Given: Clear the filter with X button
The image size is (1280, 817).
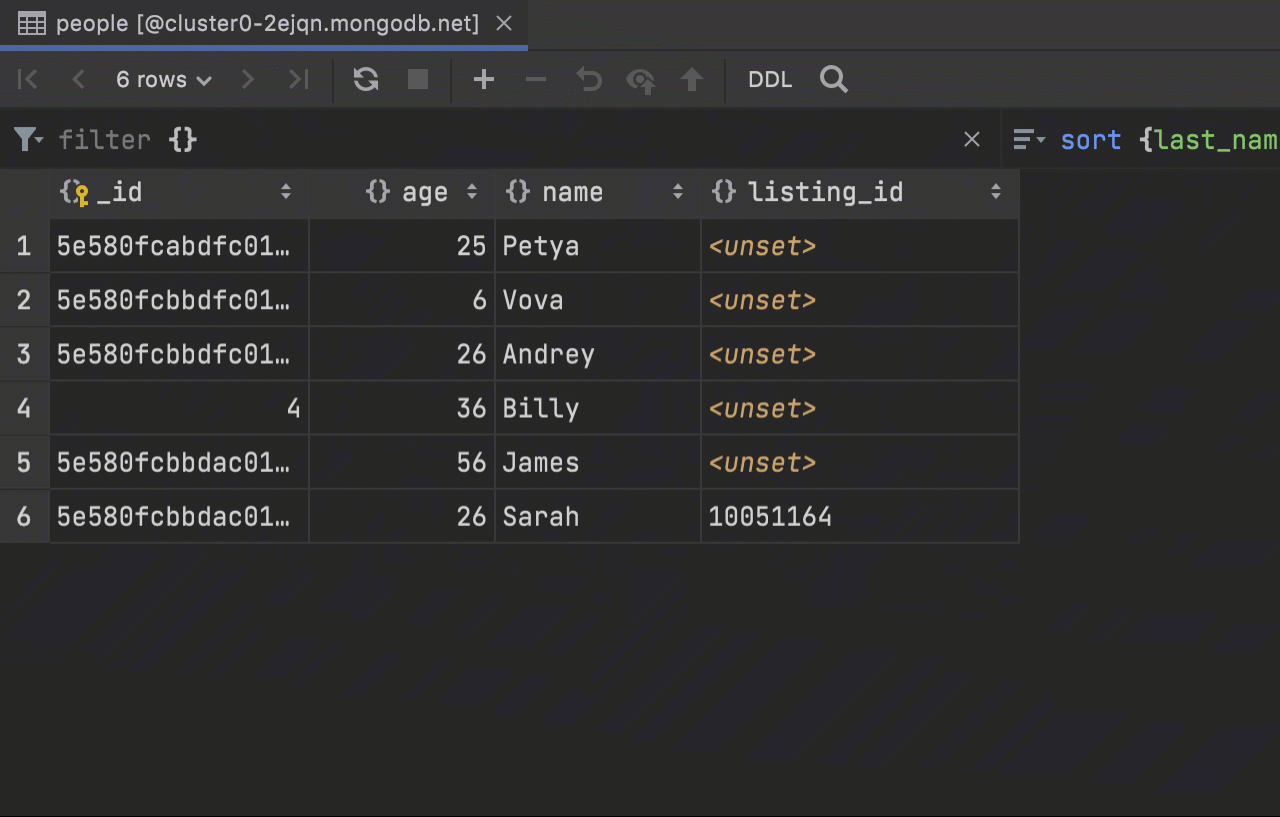Looking at the screenshot, I should (x=971, y=139).
